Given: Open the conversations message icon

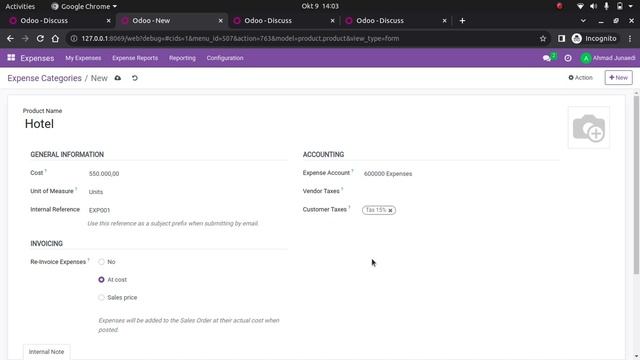Looking at the screenshot, I should (547, 58).
